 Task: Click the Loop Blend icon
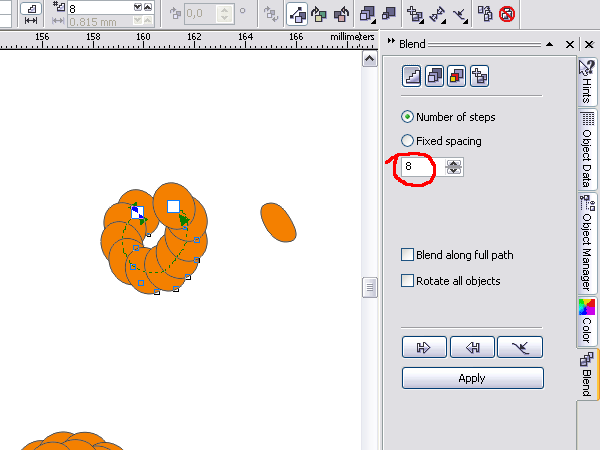(x=271, y=14)
